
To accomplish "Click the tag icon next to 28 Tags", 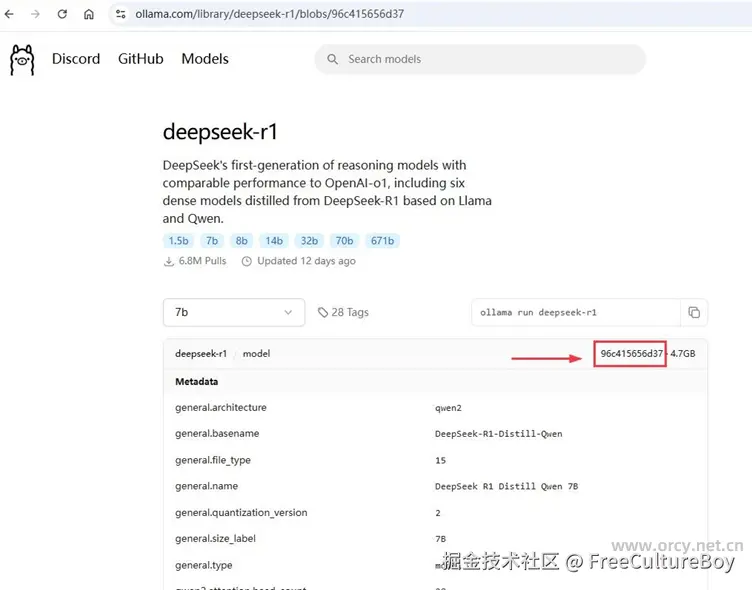I will point(323,312).
